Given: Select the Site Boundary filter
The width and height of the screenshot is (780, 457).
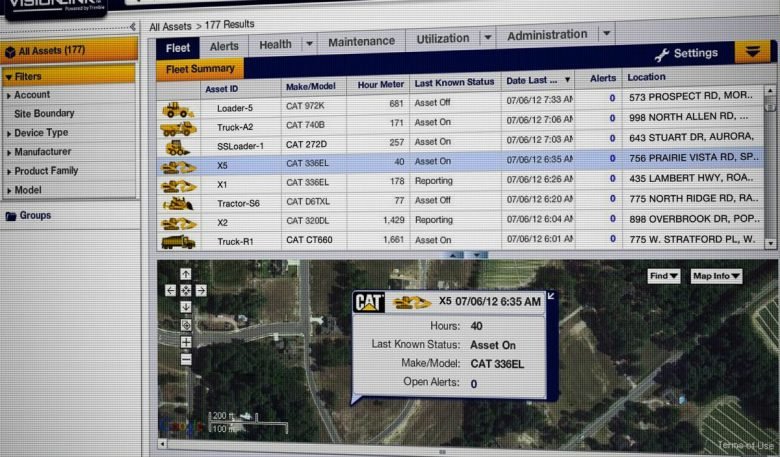Looking at the screenshot, I should pyautogui.click(x=44, y=113).
